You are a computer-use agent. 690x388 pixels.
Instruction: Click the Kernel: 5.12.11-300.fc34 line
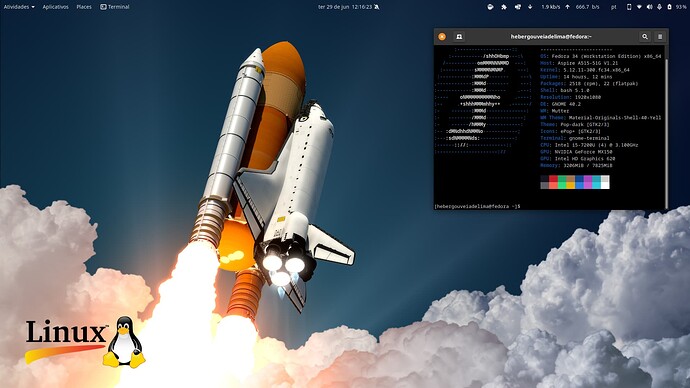pos(585,70)
